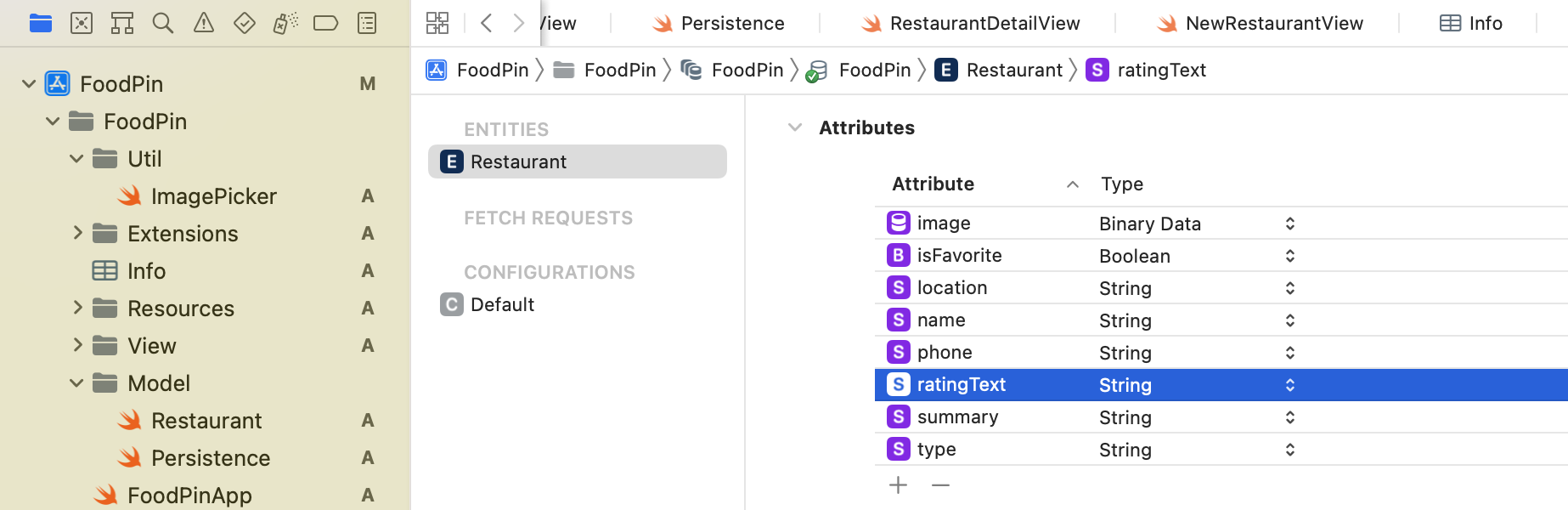Select the type attribute row
The height and width of the screenshot is (510, 1568).
(1221, 450)
